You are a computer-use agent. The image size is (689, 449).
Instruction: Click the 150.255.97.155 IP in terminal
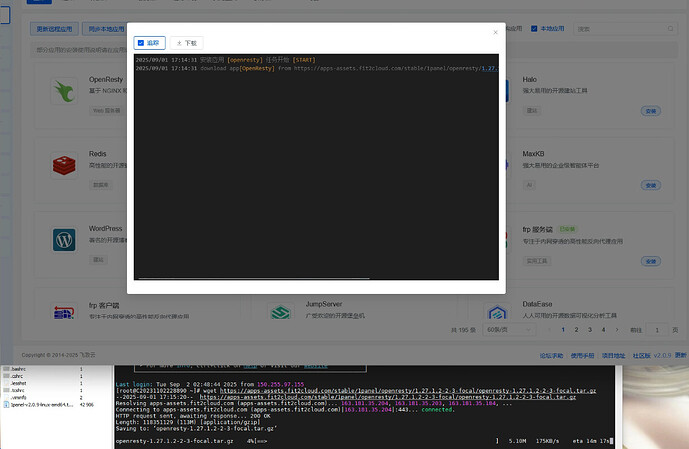[280, 384]
